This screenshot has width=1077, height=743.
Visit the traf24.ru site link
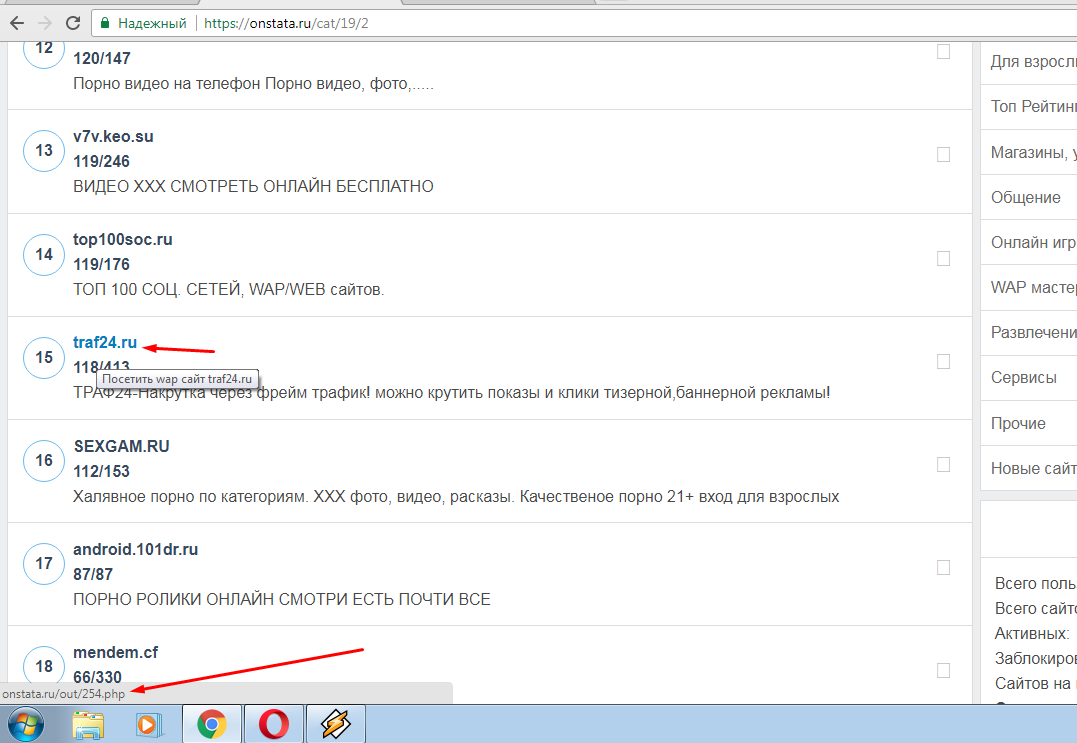(105, 343)
